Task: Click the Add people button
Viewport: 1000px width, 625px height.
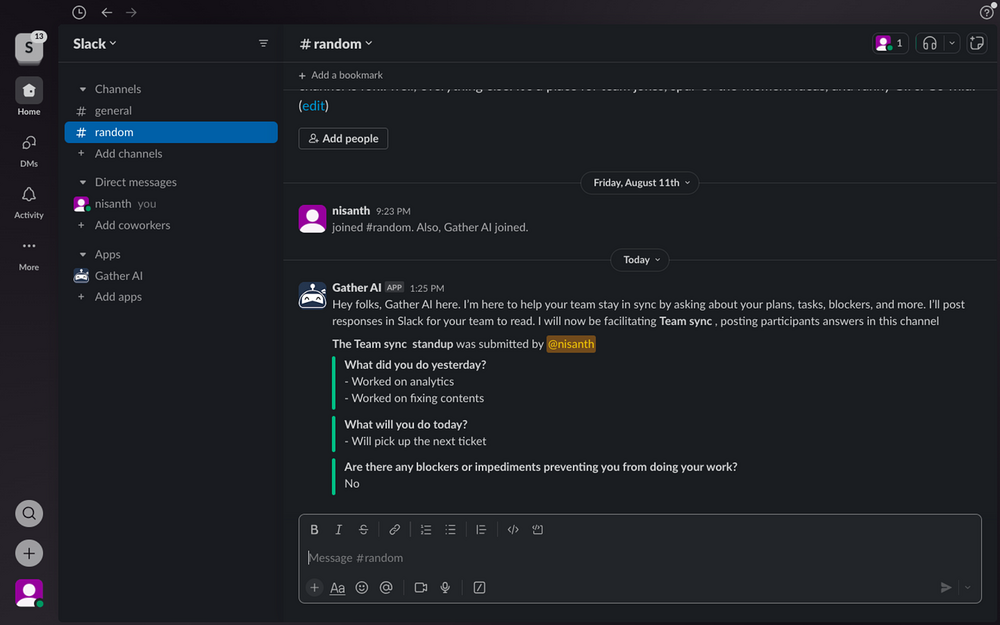Action: tap(343, 138)
